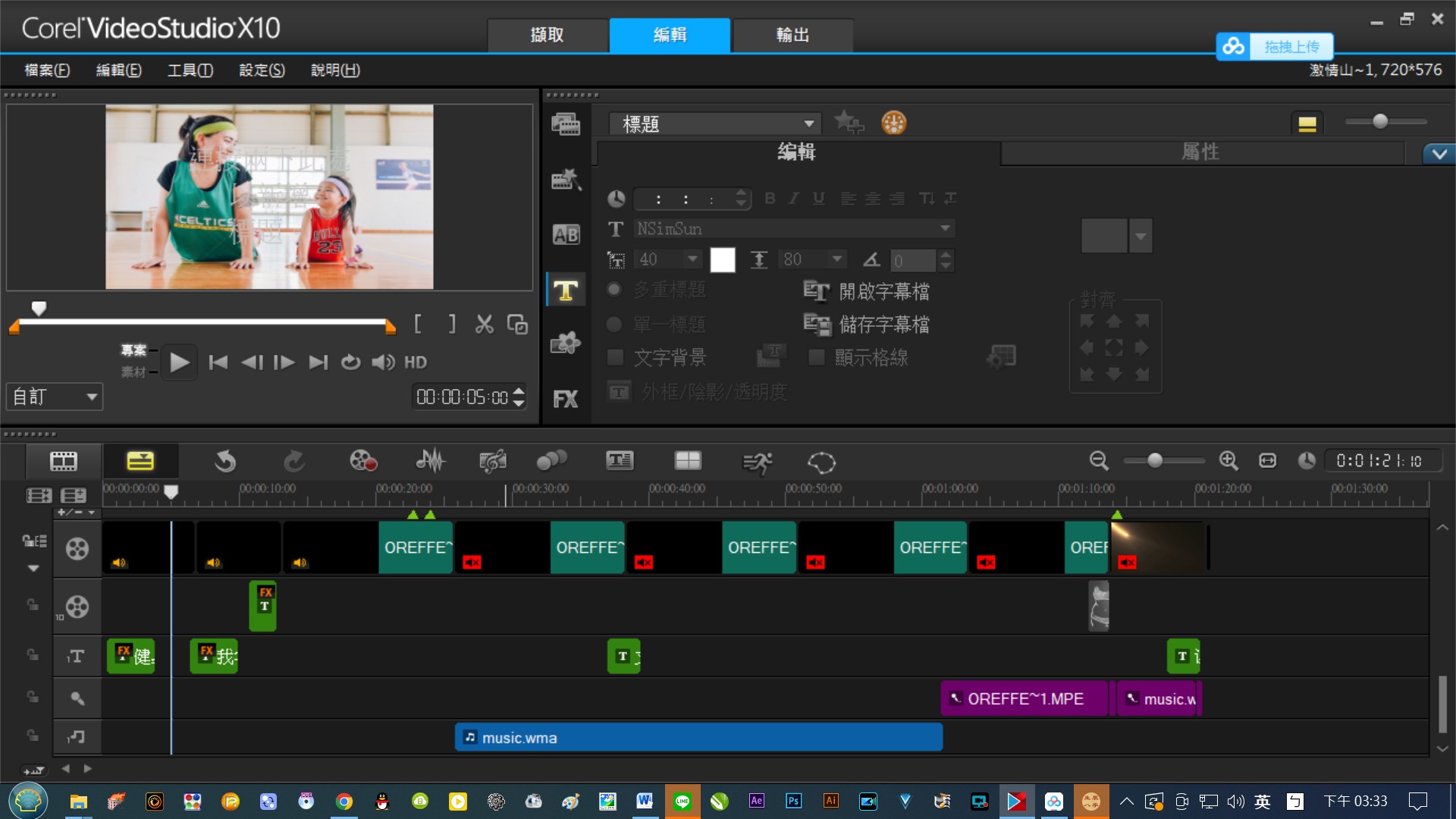Open the title style preset dropdown arrow
1456x819 pixels.
tap(1141, 236)
